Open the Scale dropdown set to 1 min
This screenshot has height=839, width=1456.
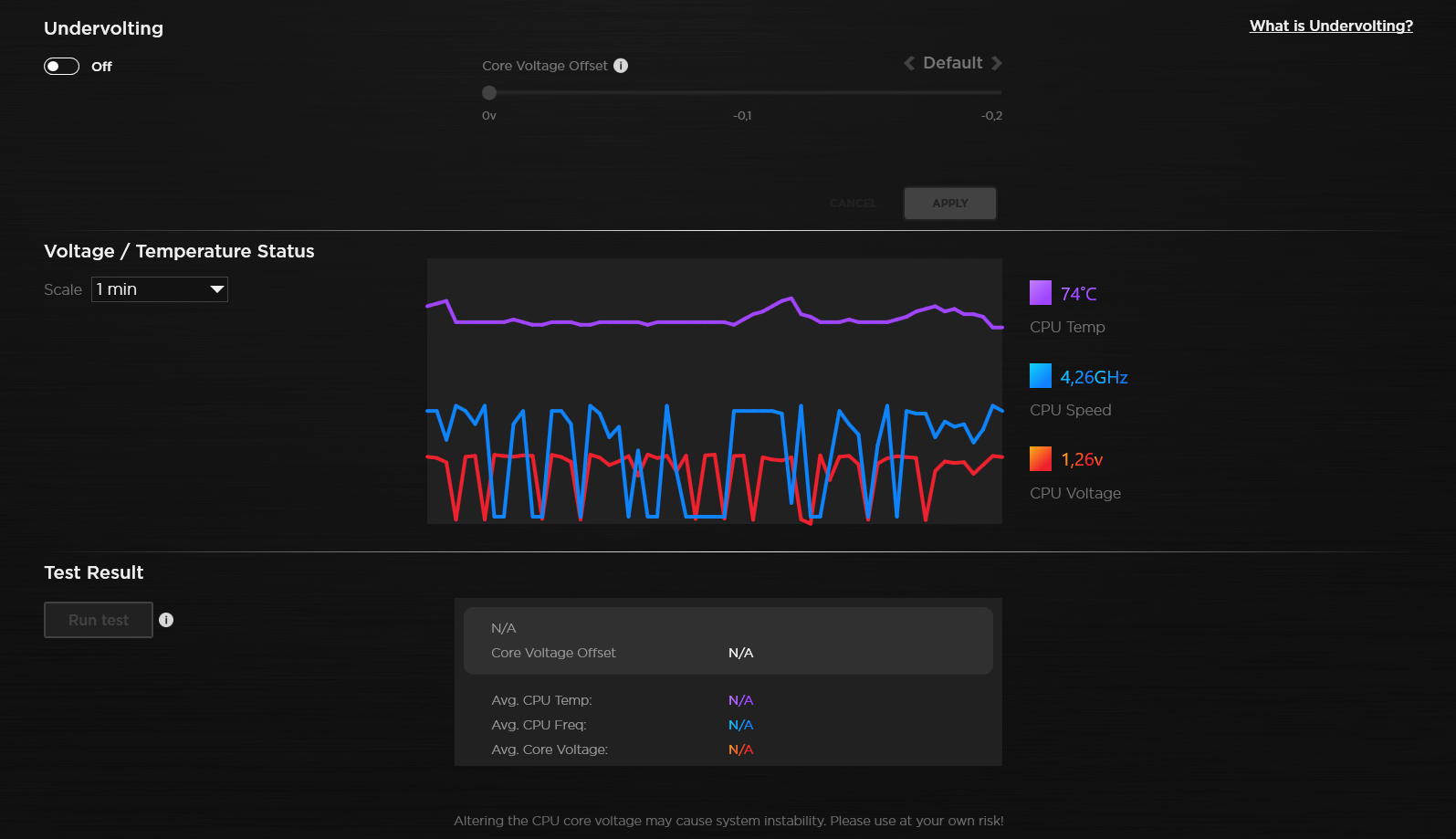pos(160,289)
